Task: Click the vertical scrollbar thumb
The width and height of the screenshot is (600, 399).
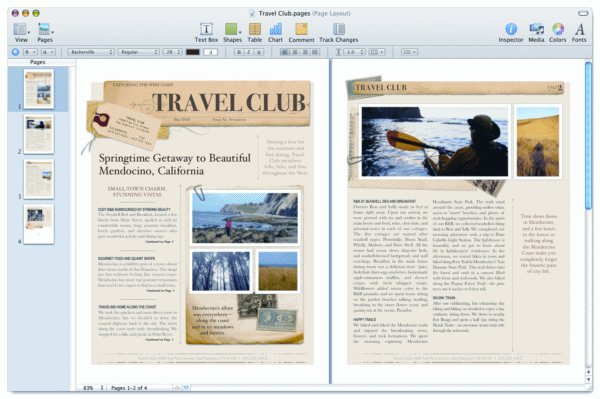Action: (588, 135)
